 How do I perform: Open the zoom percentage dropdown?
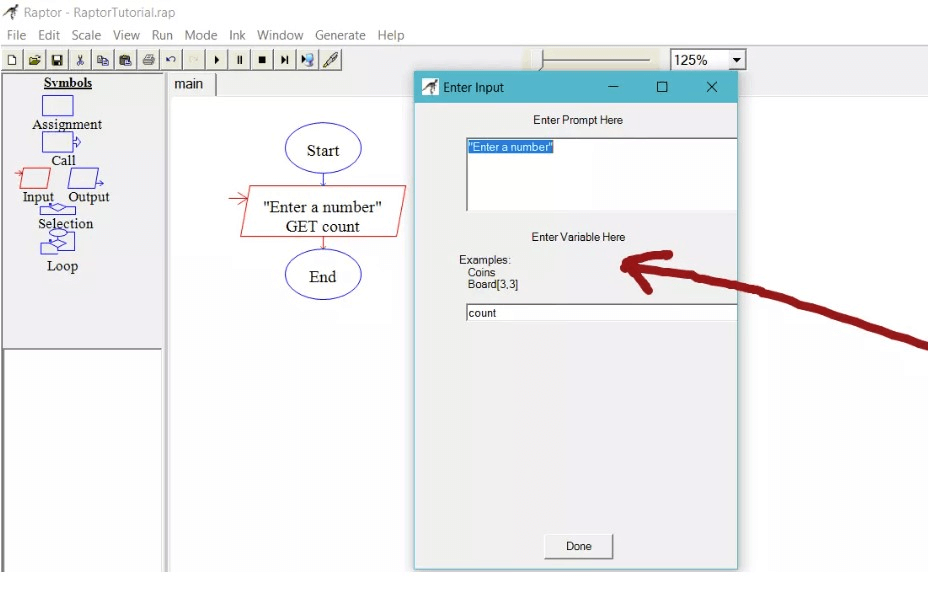(736, 60)
